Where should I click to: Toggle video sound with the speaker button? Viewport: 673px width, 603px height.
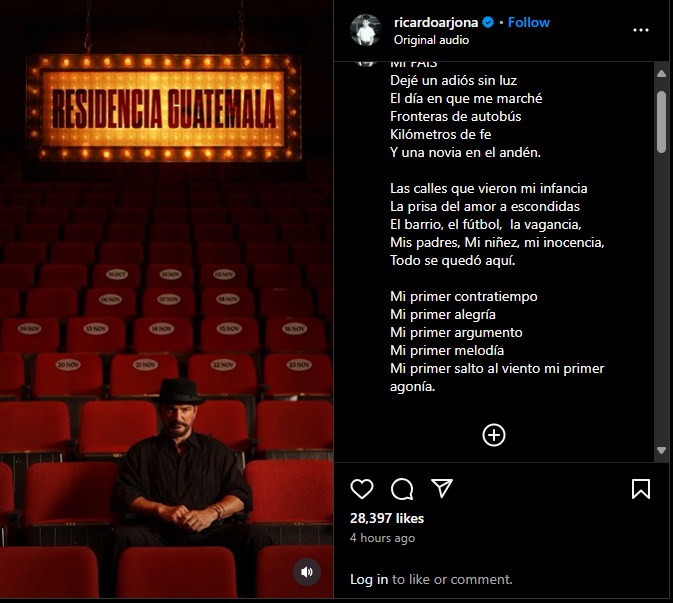click(306, 572)
